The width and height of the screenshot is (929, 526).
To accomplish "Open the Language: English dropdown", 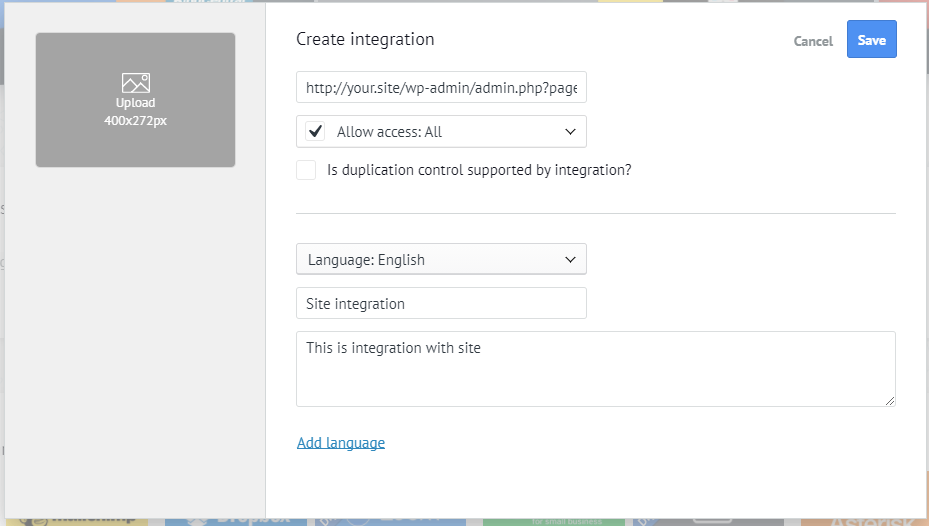I will [441, 260].
